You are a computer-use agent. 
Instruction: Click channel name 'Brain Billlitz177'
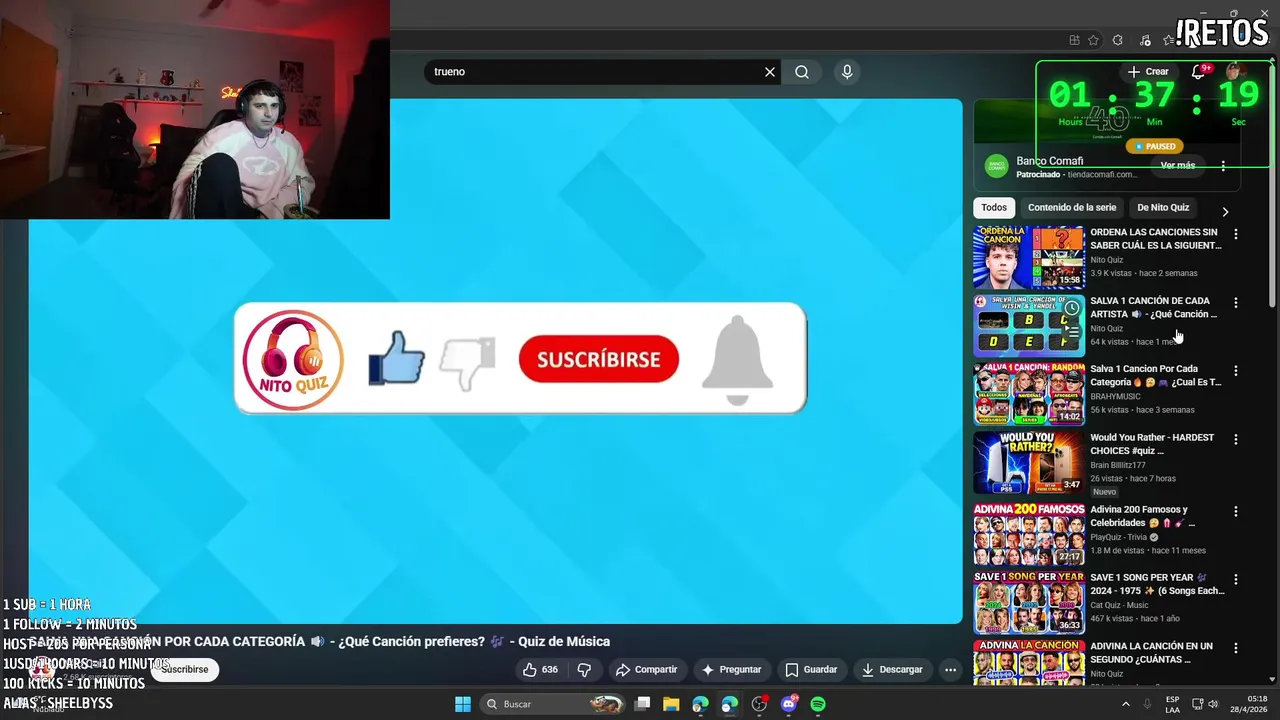coord(1118,465)
